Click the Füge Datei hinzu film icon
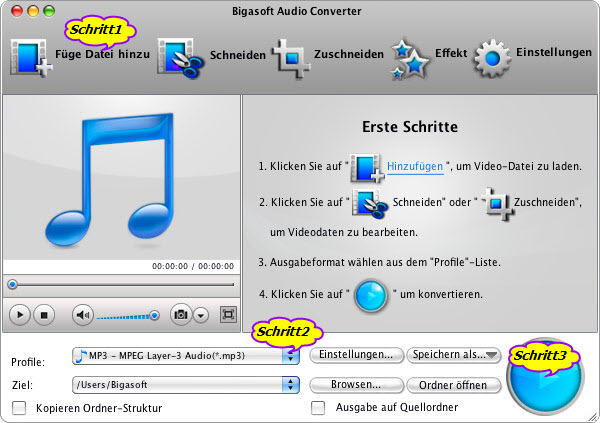The height and width of the screenshot is (423, 600). pyautogui.click(x=31, y=58)
